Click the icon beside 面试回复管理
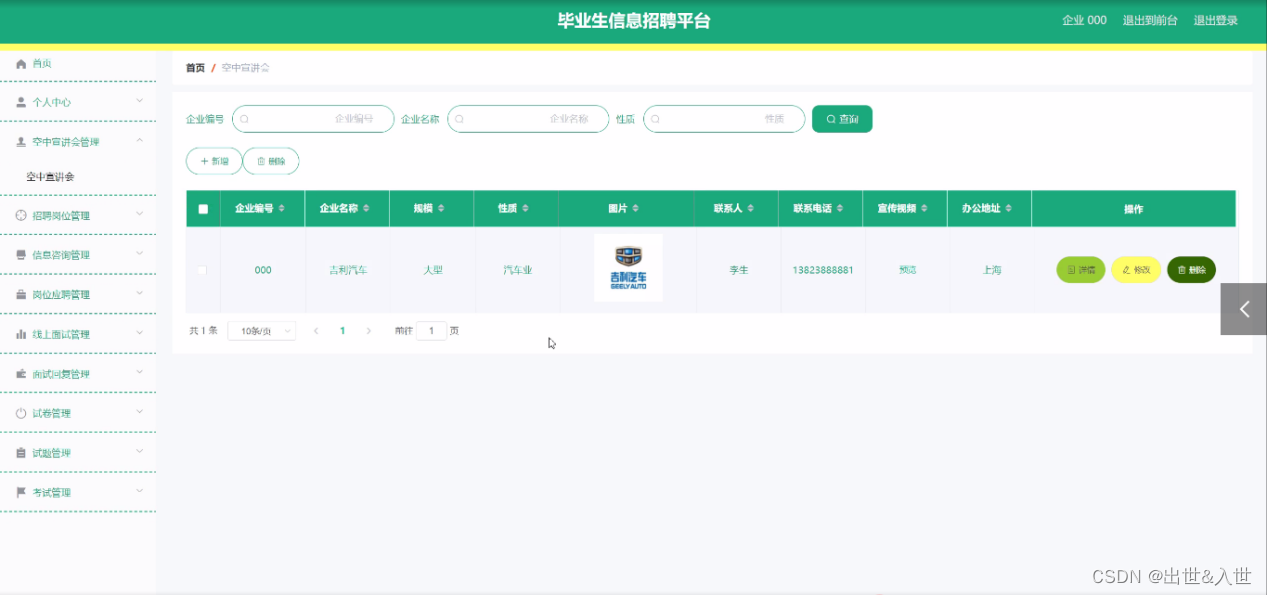Screen dimensions: 1267x595 (x=21, y=374)
